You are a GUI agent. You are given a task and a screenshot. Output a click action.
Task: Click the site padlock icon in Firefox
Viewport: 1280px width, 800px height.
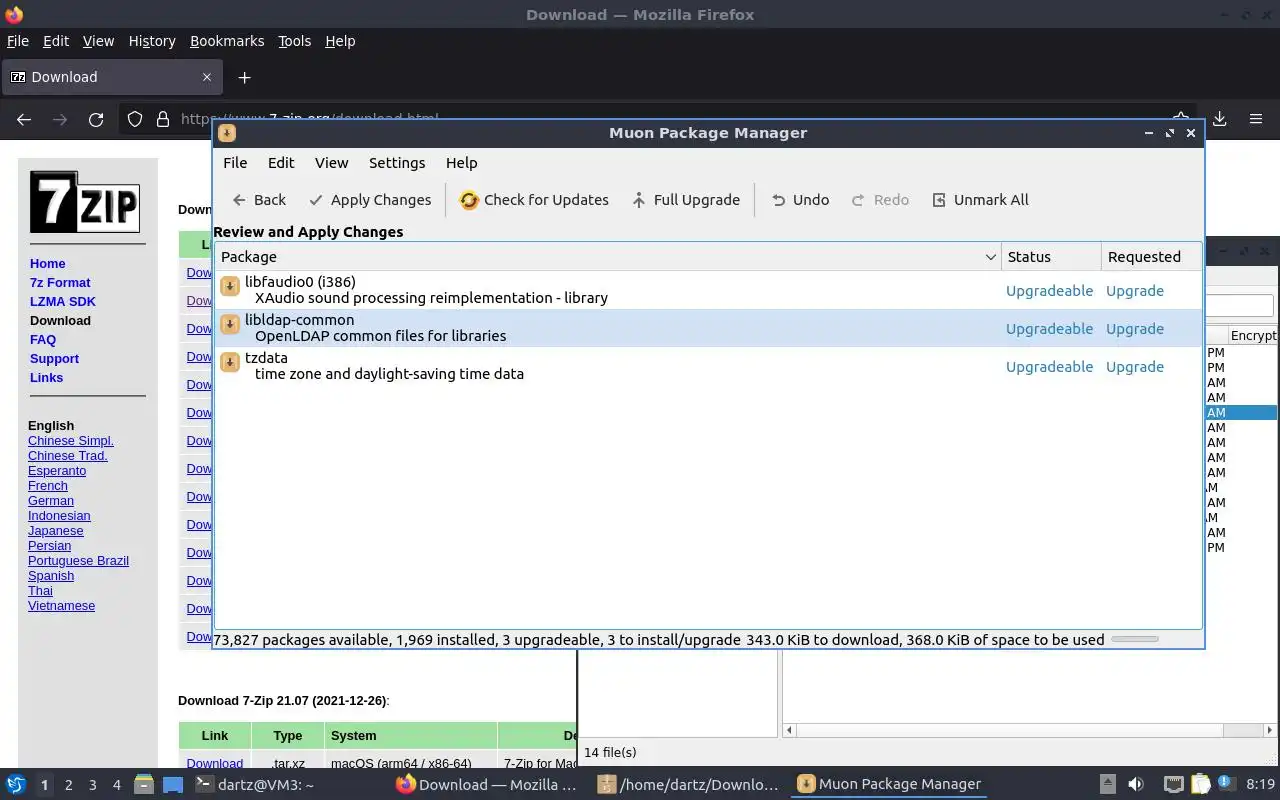163,119
